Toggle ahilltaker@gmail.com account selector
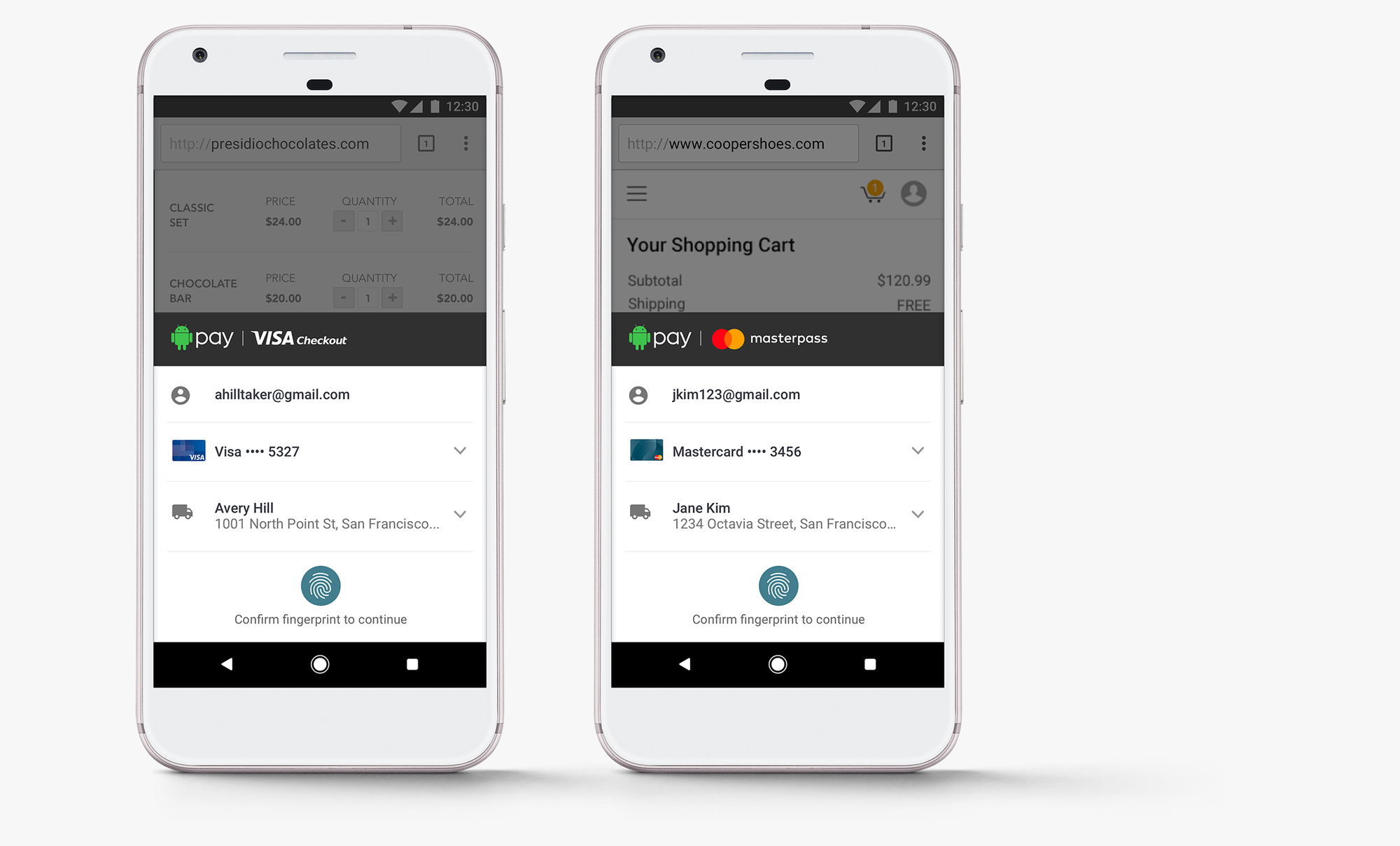 pyautogui.click(x=320, y=393)
